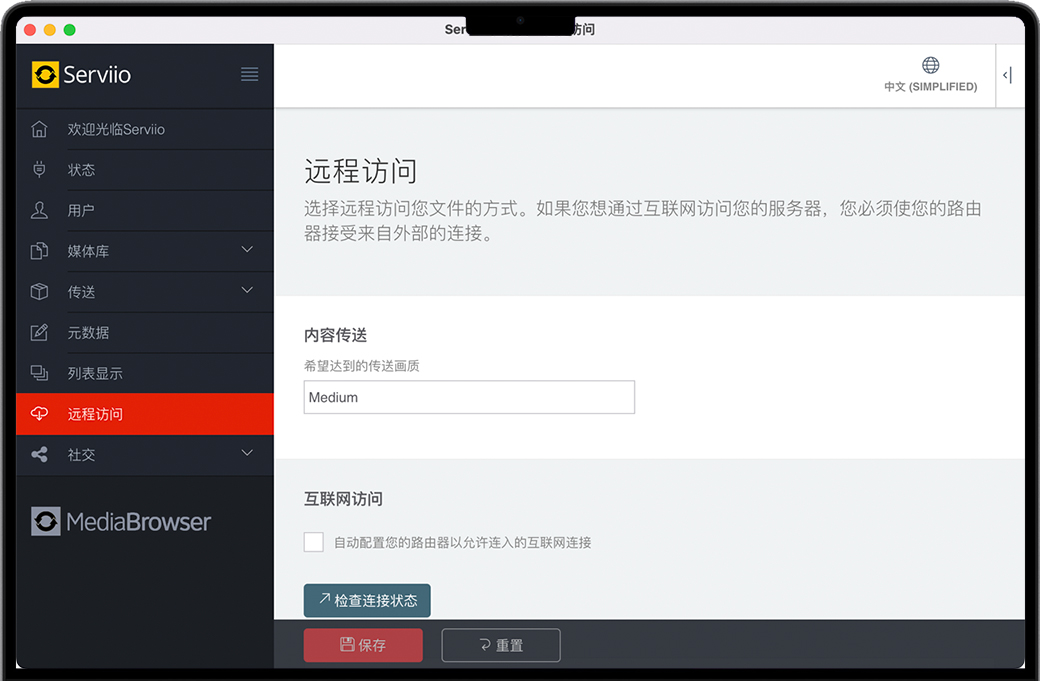Toggle the hamburger menu in sidebar
The width and height of the screenshot is (1040, 681).
pyautogui.click(x=250, y=75)
